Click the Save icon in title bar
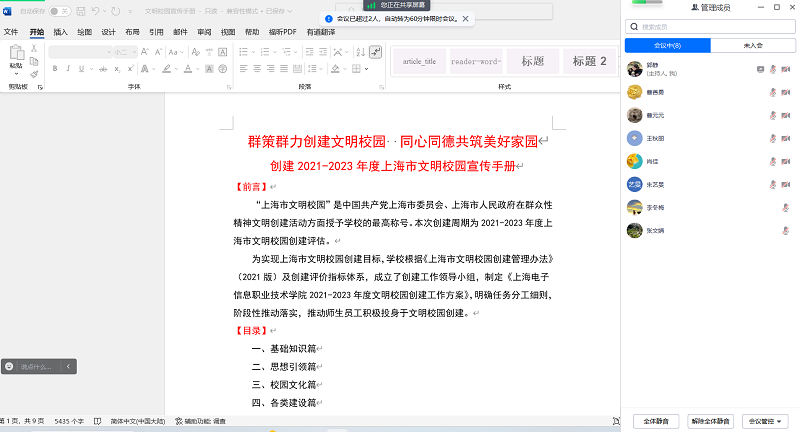800x432 pixels. click(x=79, y=11)
